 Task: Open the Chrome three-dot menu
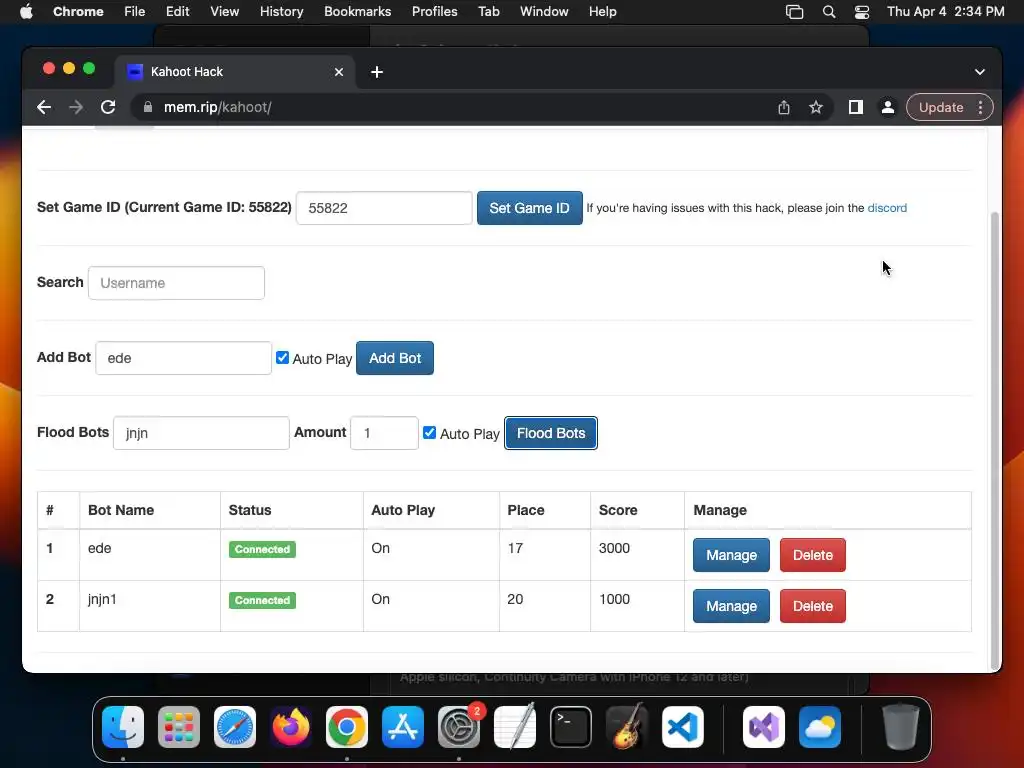980,107
